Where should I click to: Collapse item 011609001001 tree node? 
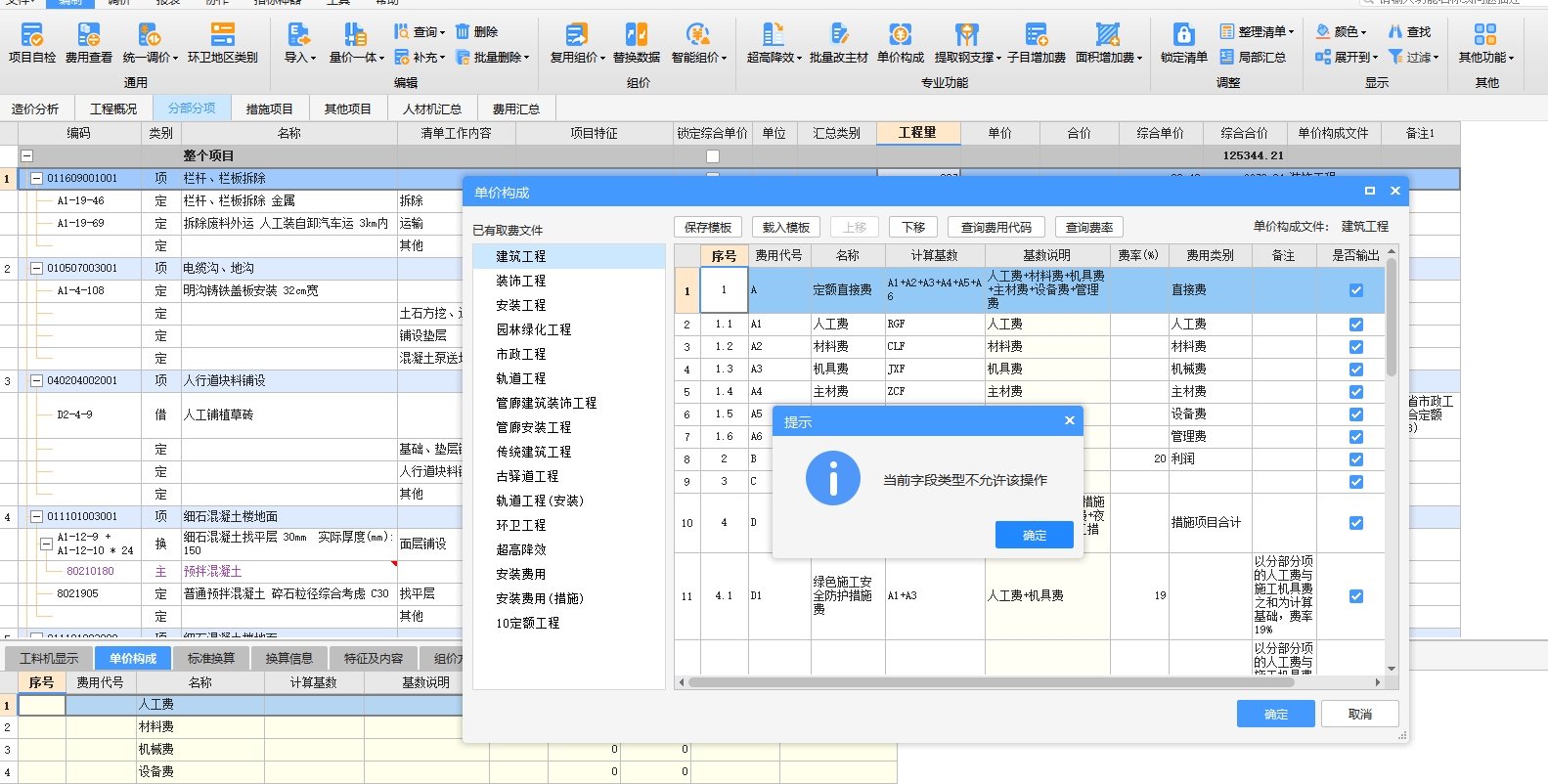[37, 178]
